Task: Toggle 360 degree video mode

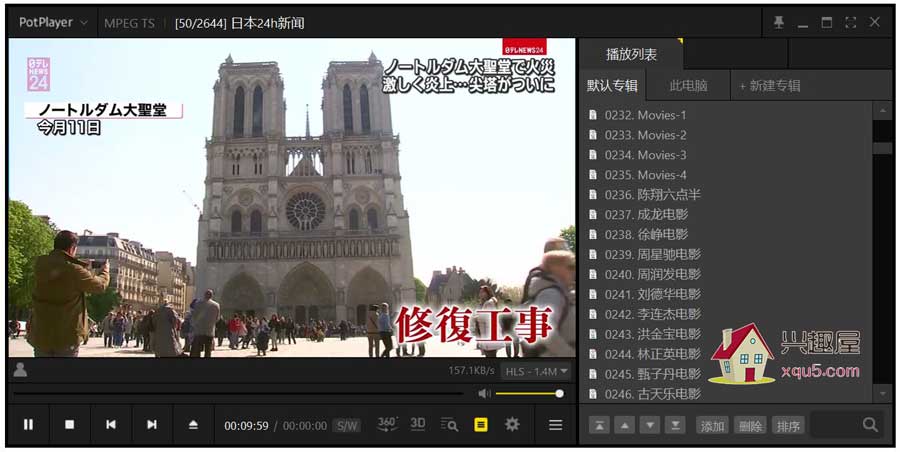Action: 387,424
